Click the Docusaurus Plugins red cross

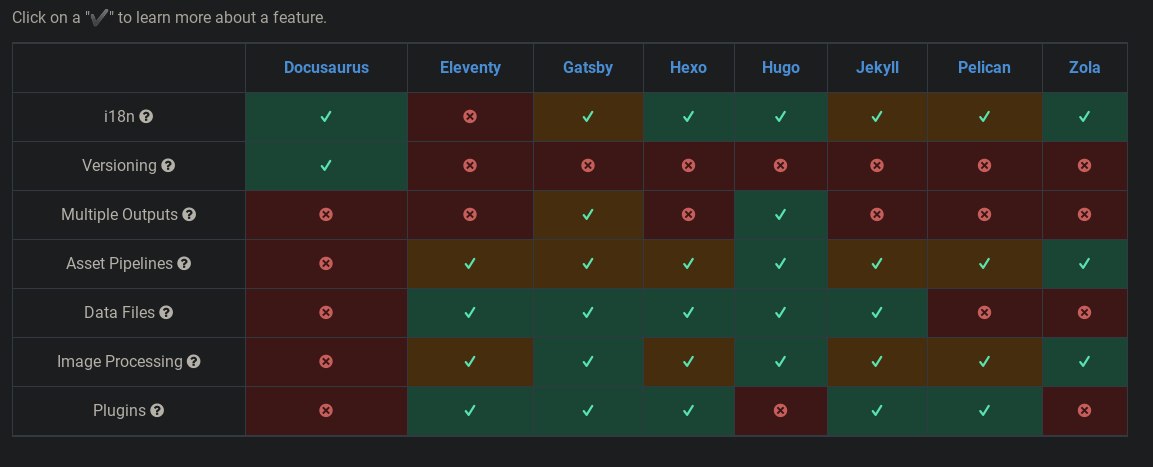[326, 410]
